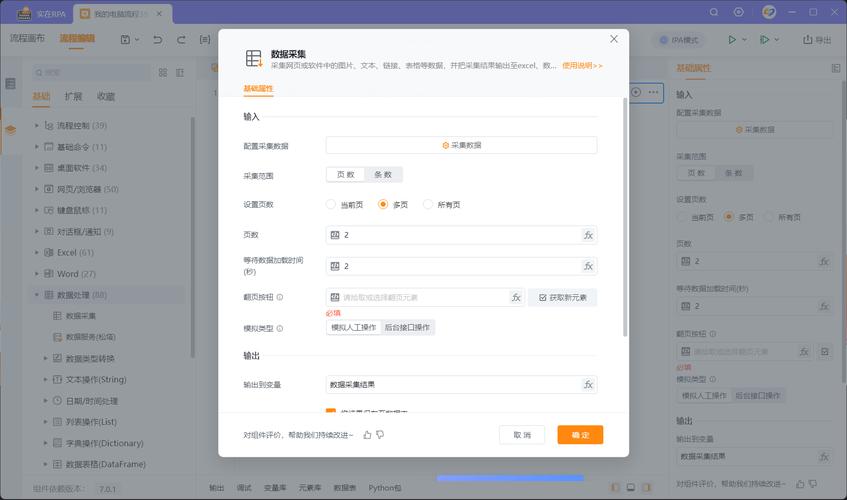
Task: Click fx icon in dialog 翻页按钮 field
Action: tap(516, 298)
